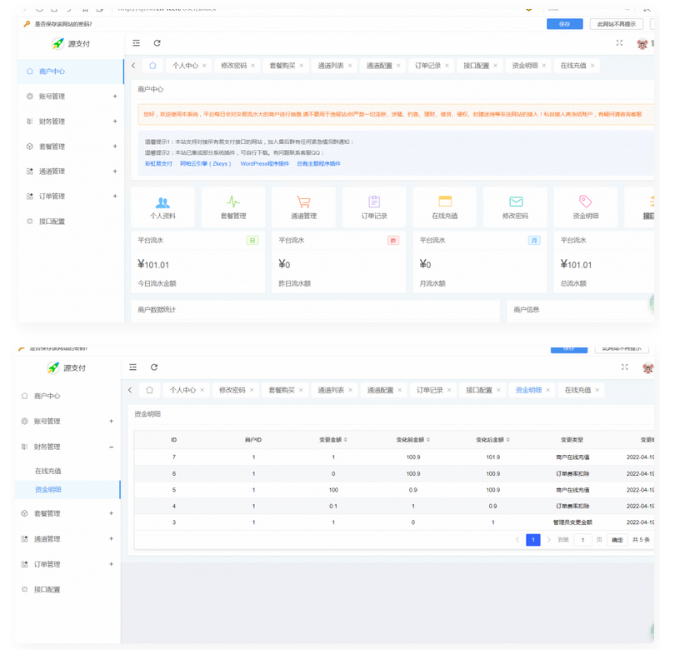Open the 通道管理 shopping cart shortcut

pyautogui.click(x=303, y=202)
